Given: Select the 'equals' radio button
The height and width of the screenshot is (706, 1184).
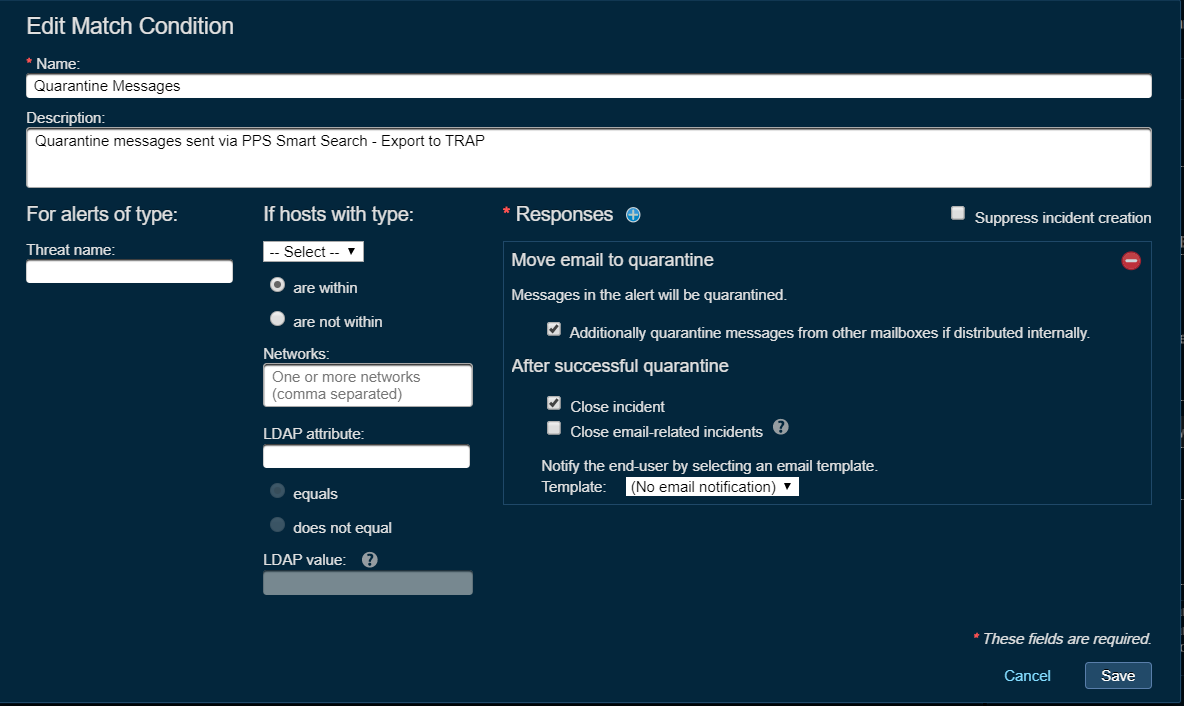Looking at the screenshot, I should pos(278,492).
